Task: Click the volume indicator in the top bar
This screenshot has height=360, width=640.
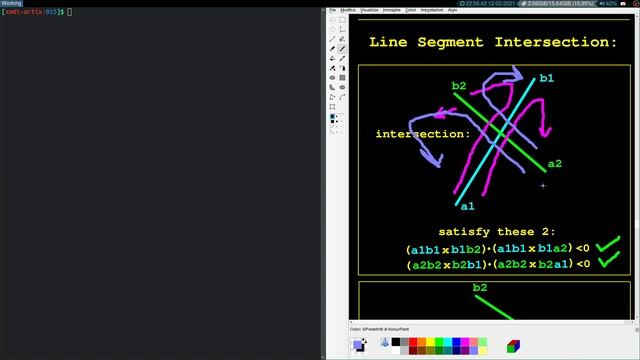Action: click(x=608, y=3)
